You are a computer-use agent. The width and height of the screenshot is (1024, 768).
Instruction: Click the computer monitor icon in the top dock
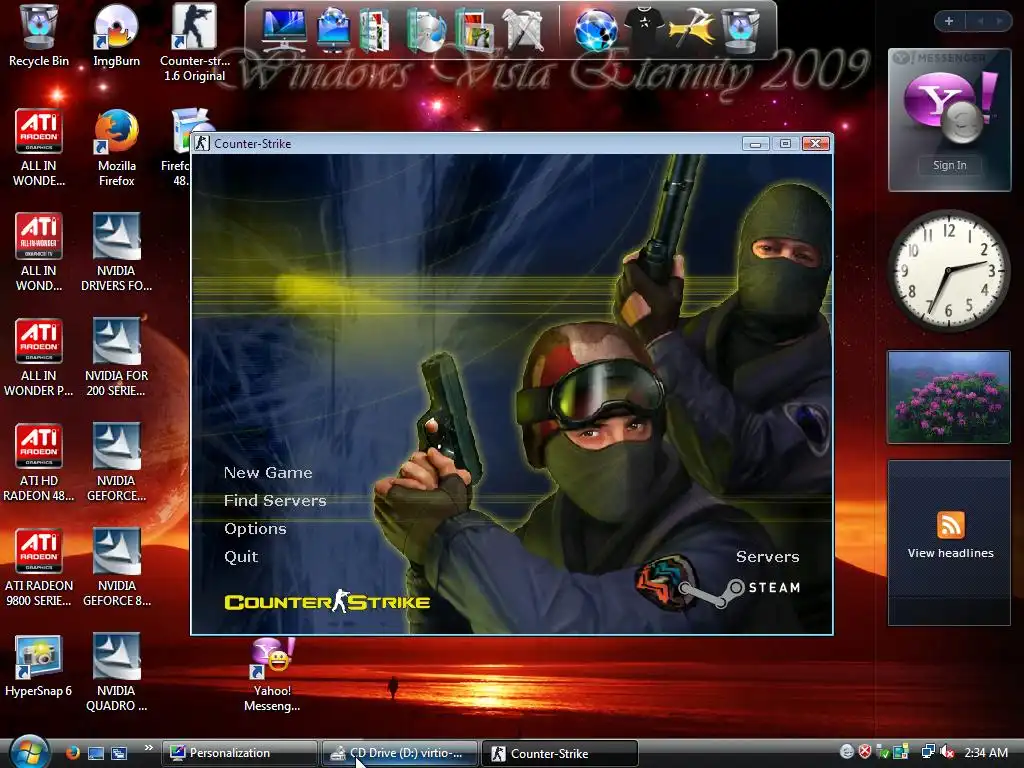pos(283,29)
